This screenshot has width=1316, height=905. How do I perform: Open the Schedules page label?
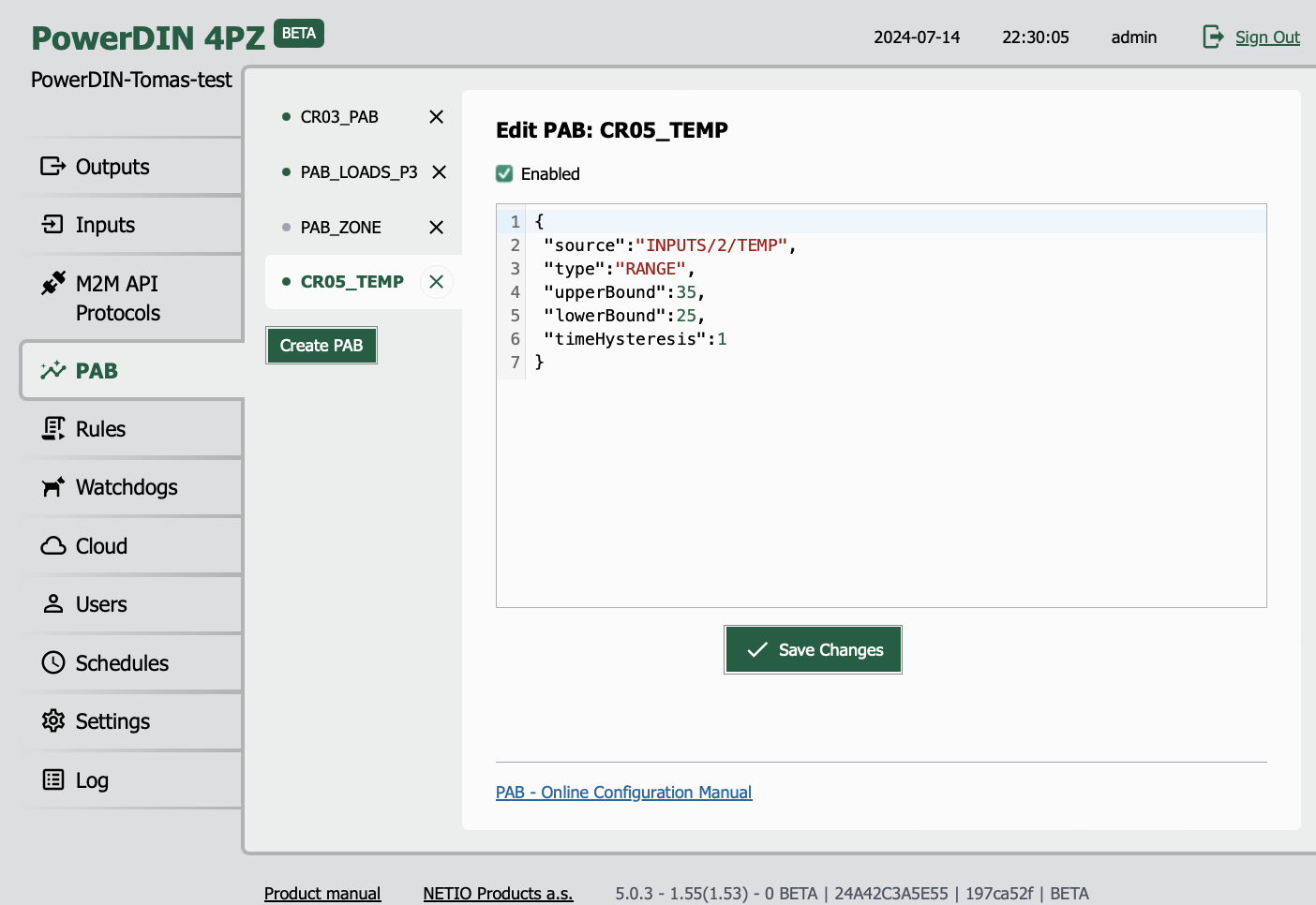[122, 663]
